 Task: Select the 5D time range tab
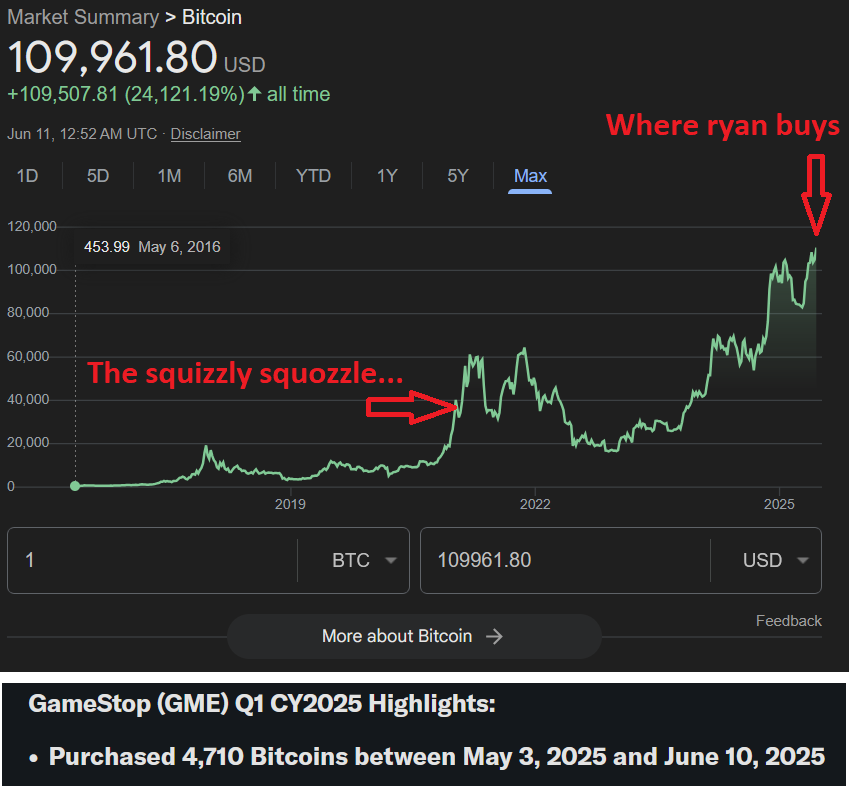click(x=98, y=176)
